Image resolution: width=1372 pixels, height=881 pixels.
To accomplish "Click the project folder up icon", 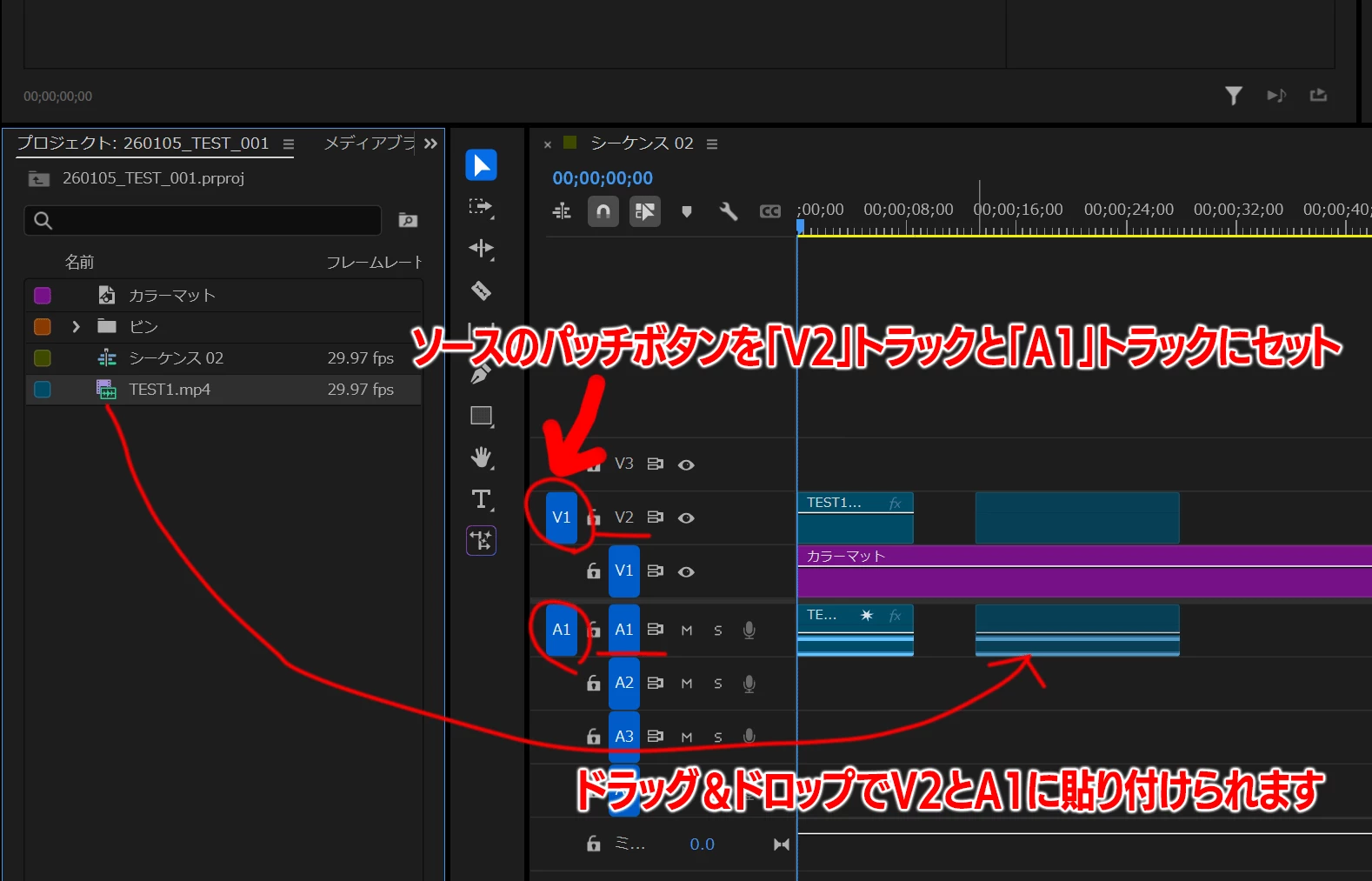I will pyautogui.click(x=39, y=179).
